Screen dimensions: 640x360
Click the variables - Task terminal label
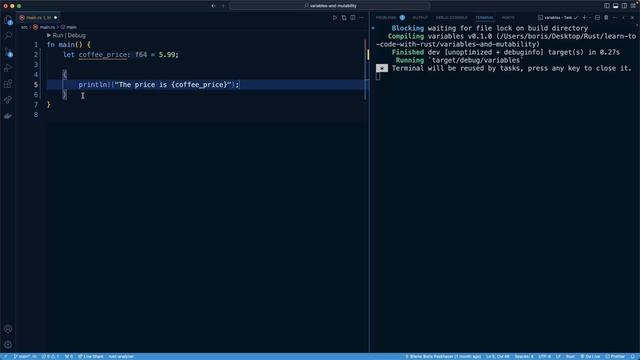click(558, 18)
